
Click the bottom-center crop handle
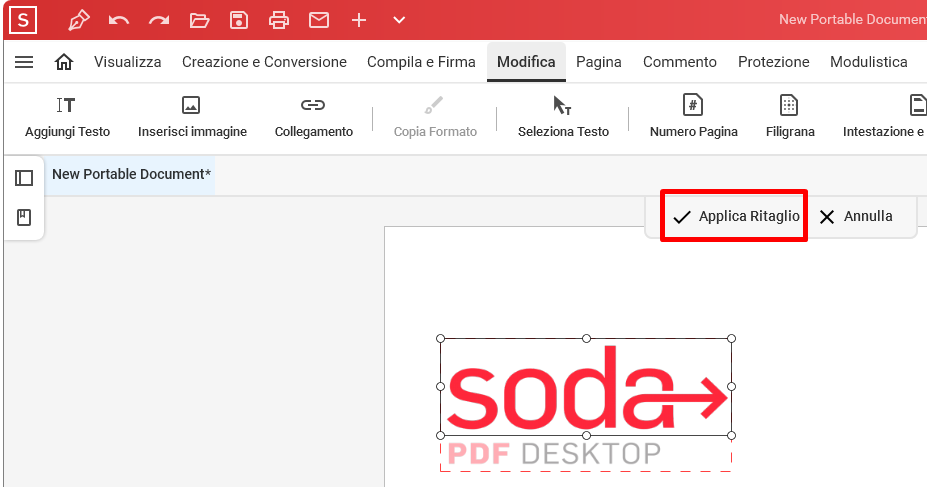586,436
